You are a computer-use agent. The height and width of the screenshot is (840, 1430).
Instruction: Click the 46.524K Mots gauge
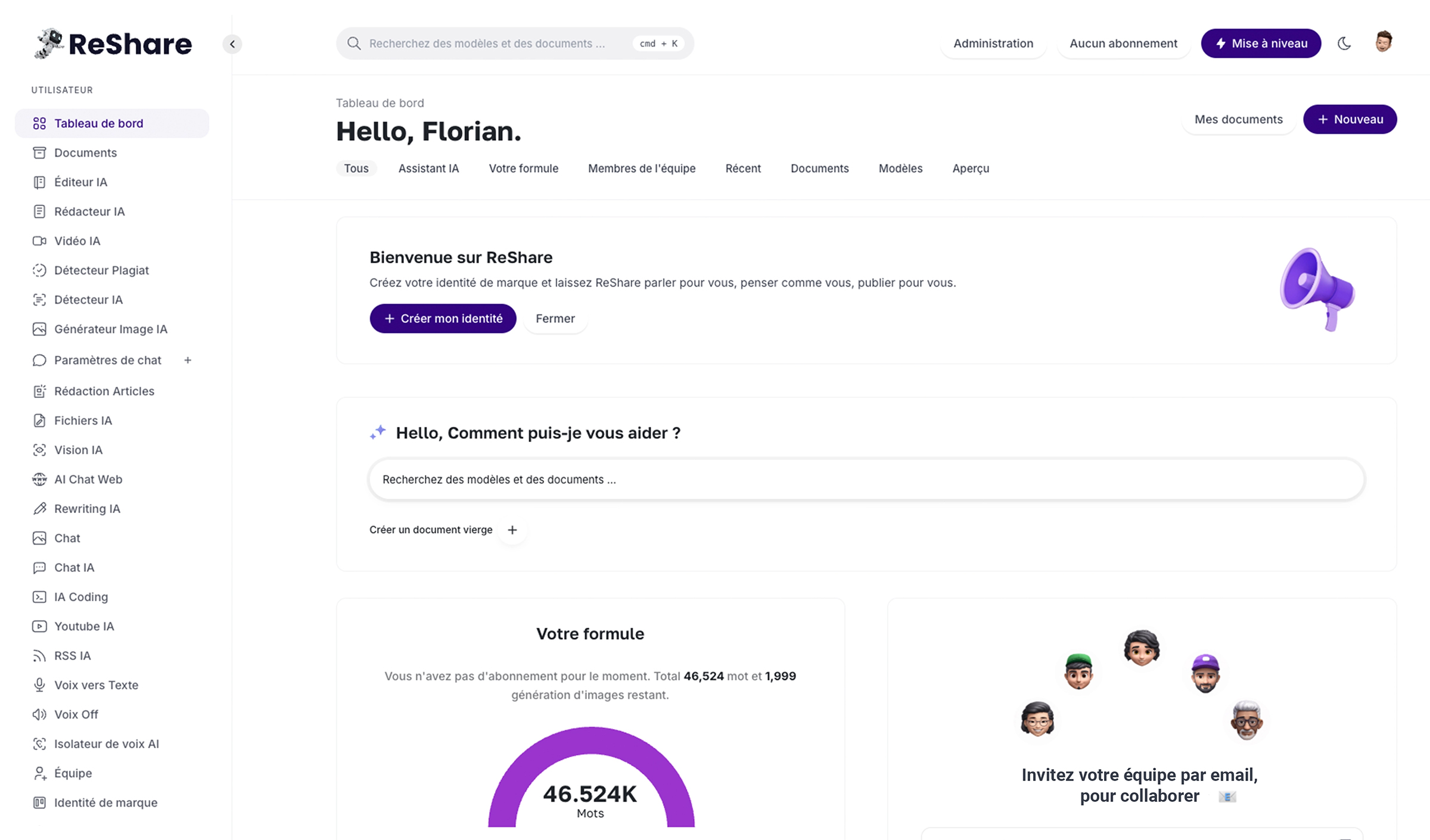pos(590,777)
